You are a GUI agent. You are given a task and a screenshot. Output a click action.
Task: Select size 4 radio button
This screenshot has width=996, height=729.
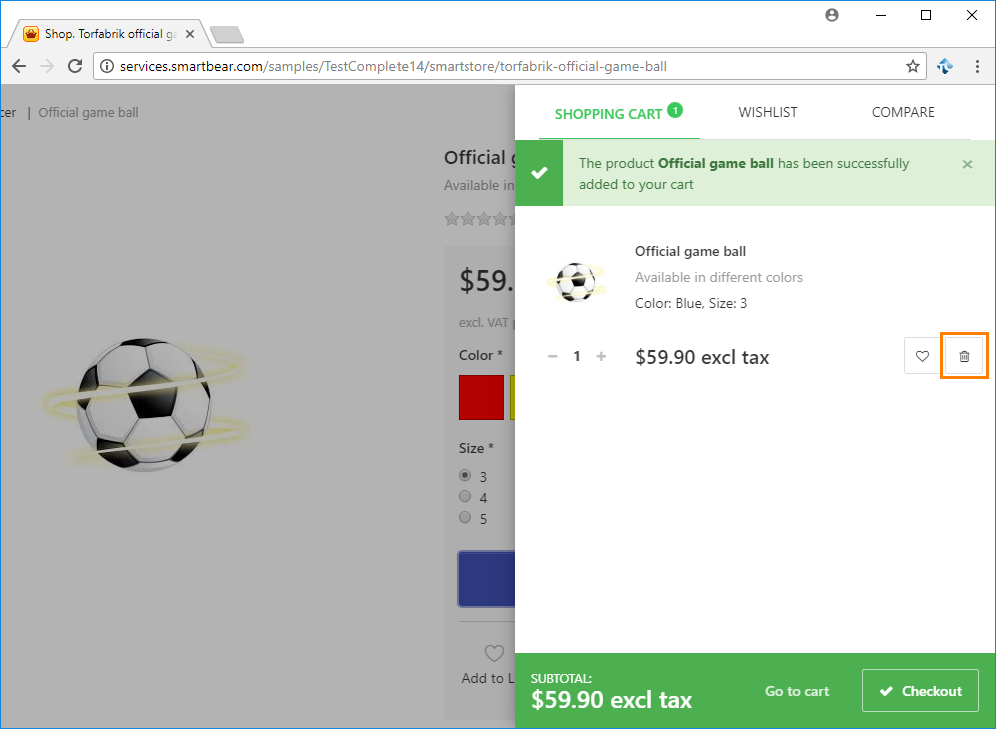click(465, 496)
